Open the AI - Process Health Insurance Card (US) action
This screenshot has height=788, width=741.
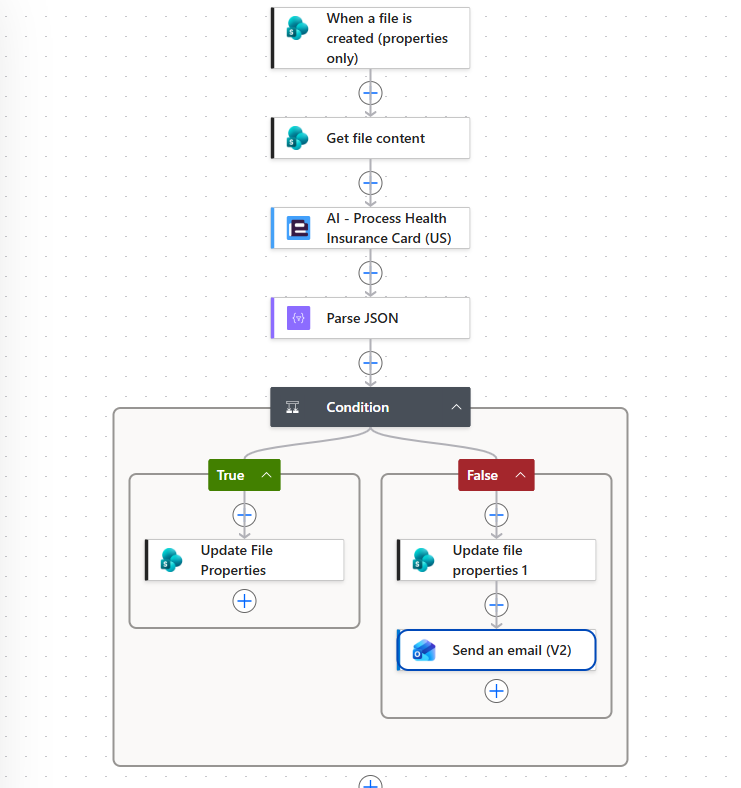[x=370, y=228]
